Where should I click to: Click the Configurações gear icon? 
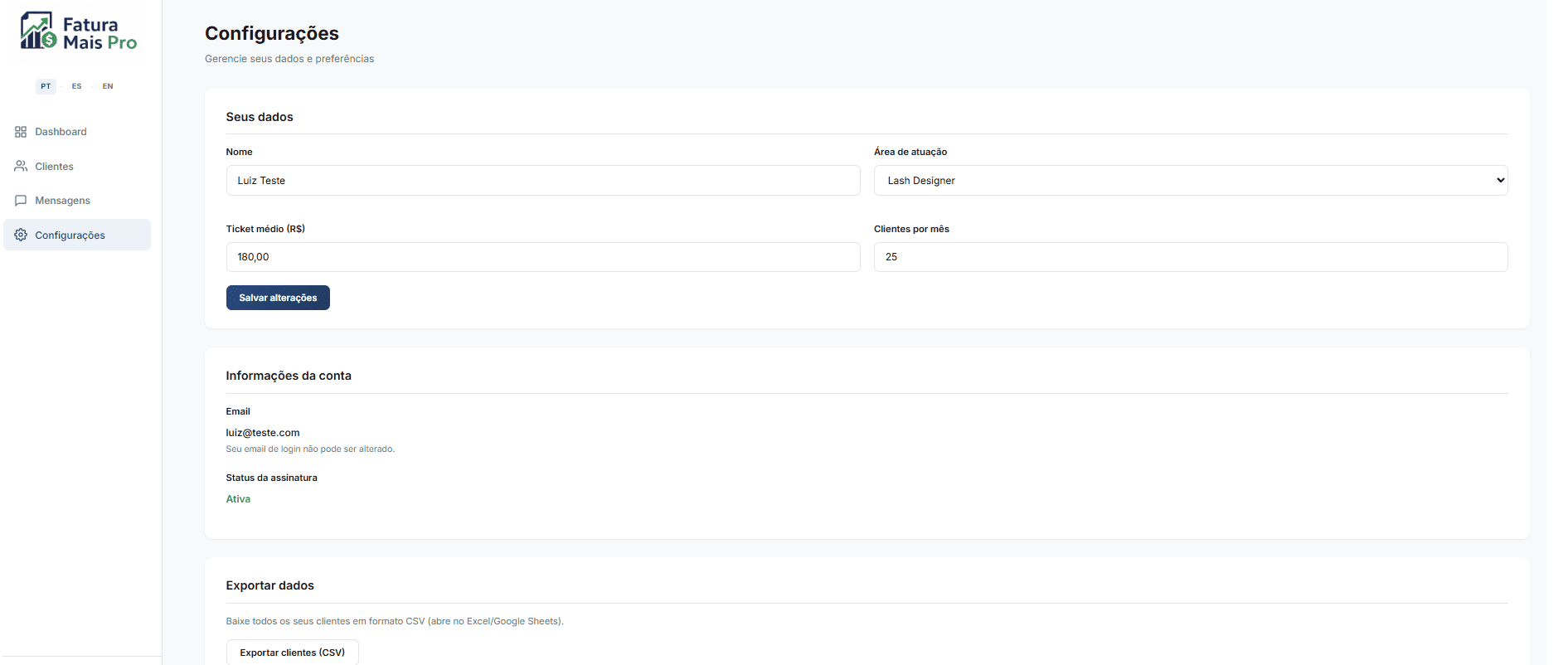pos(21,235)
